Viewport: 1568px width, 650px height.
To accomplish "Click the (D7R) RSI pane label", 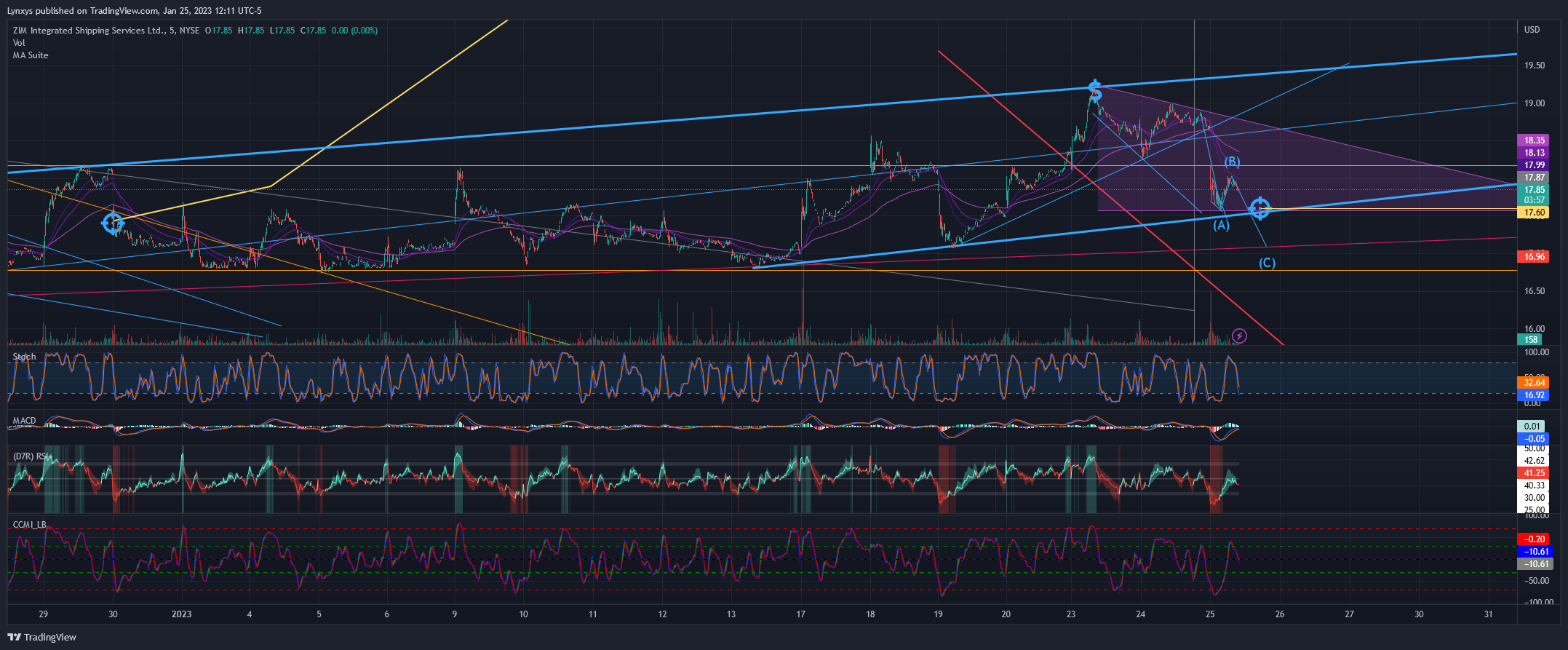I will click(x=31, y=456).
